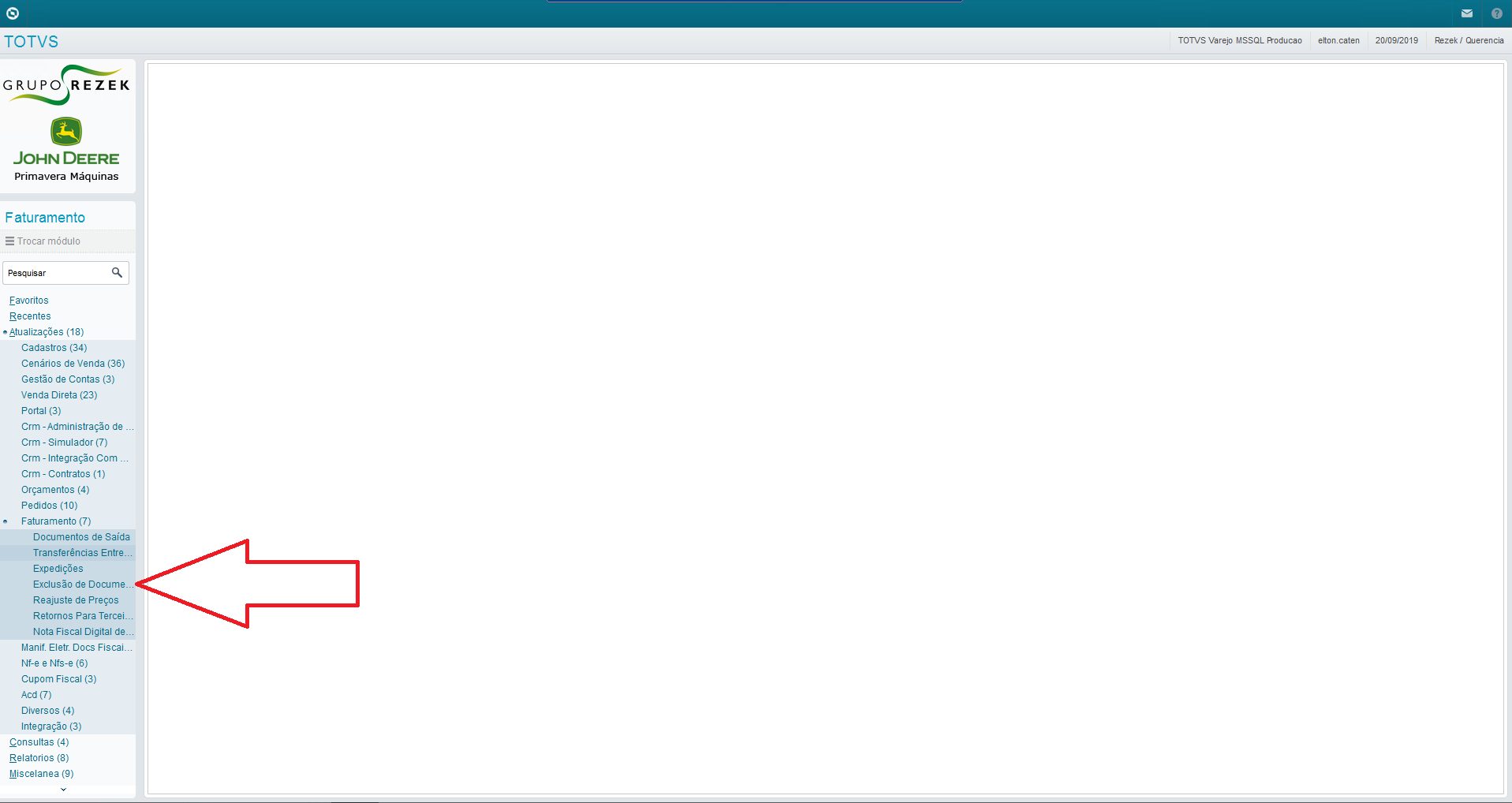Image resolution: width=1512 pixels, height=803 pixels.
Task: Open Reajuste de Preços
Action: (76, 600)
